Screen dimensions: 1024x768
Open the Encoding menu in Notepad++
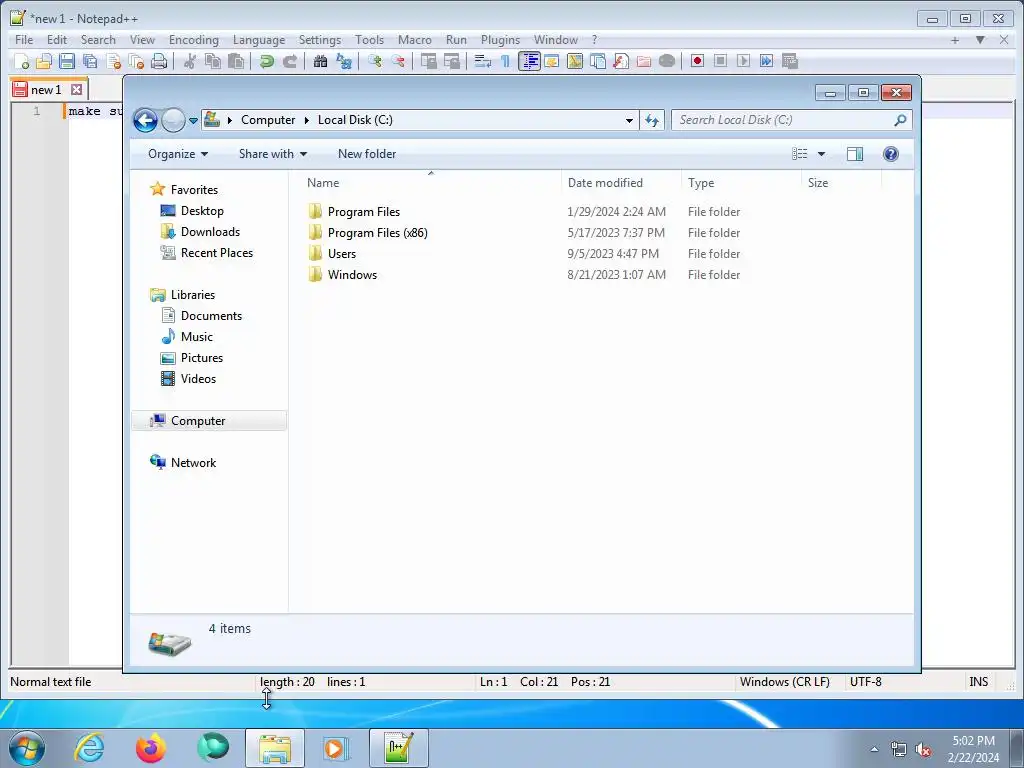tap(193, 40)
